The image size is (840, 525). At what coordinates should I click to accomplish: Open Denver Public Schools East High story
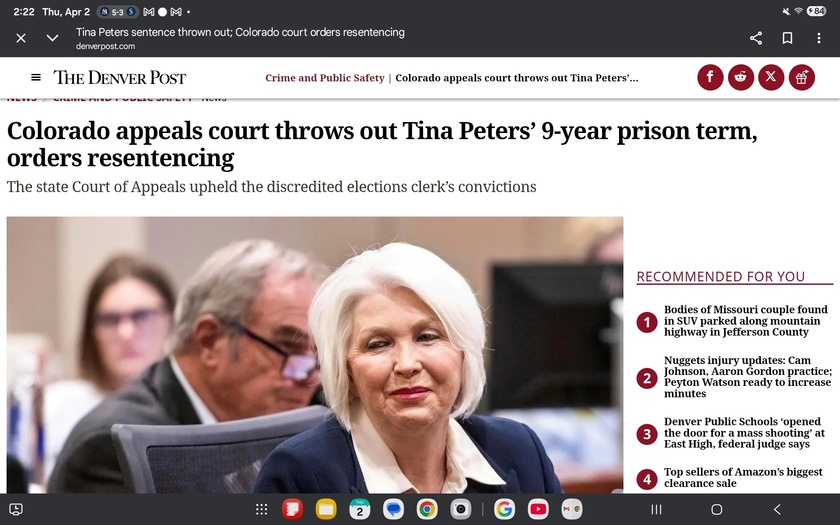point(744,434)
